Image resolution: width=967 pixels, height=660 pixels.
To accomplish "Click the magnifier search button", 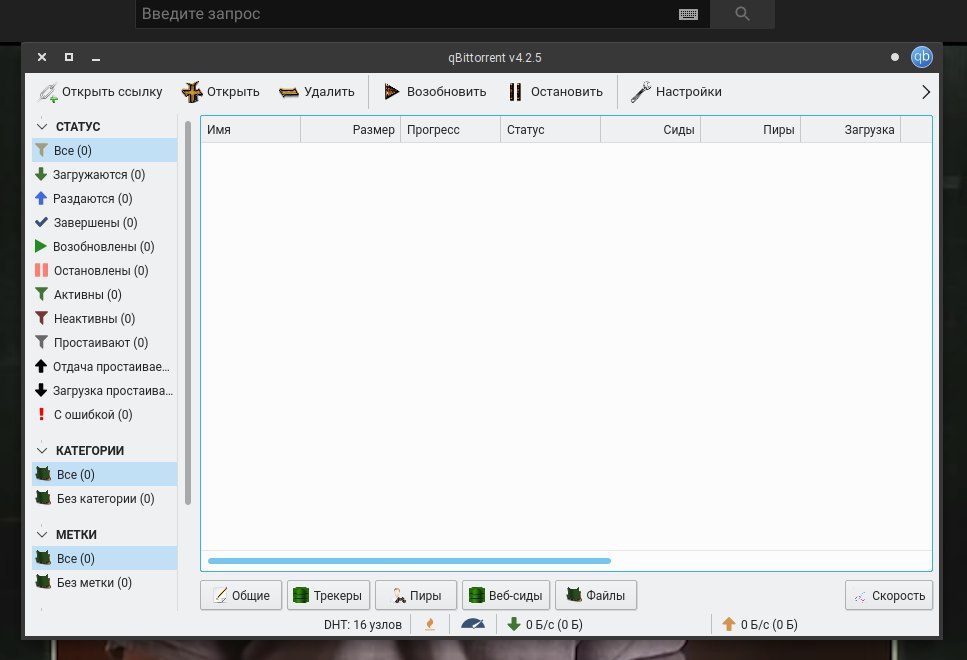I will pyautogui.click(x=743, y=14).
